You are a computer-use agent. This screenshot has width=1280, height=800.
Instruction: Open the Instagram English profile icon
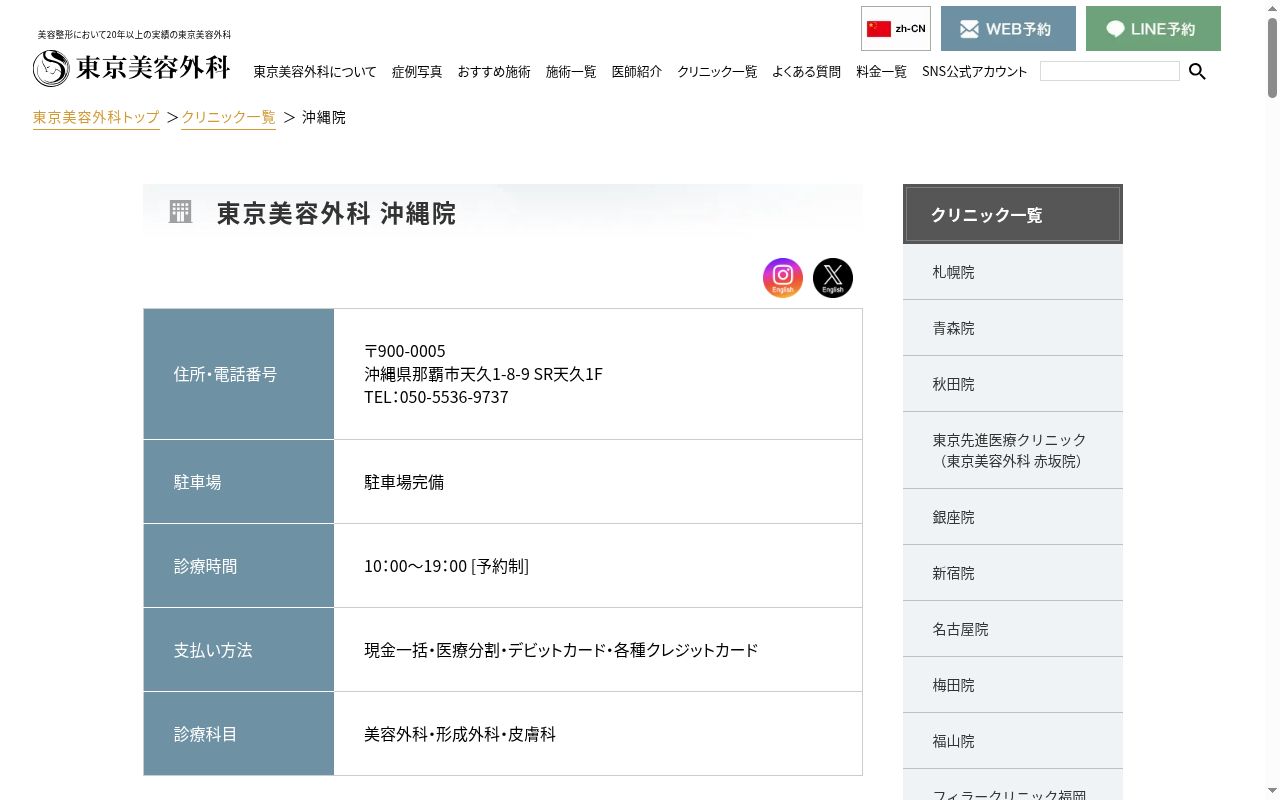pyautogui.click(x=783, y=278)
